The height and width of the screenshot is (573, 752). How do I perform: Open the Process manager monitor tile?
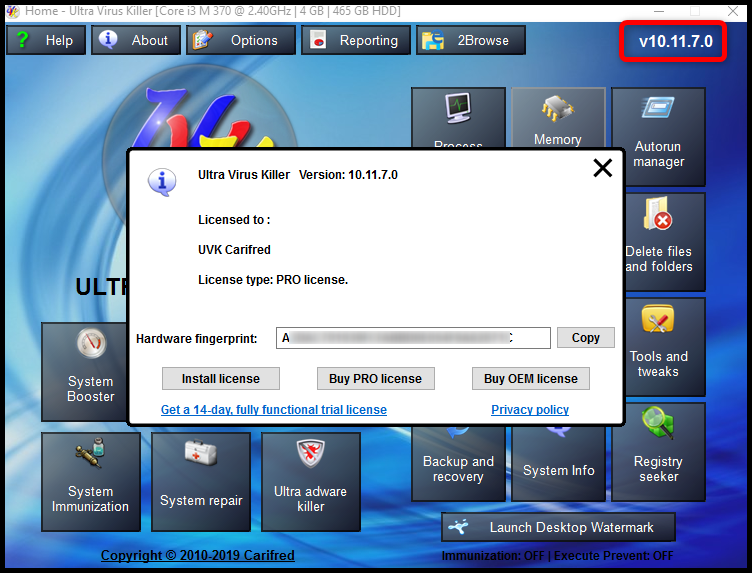[458, 118]
